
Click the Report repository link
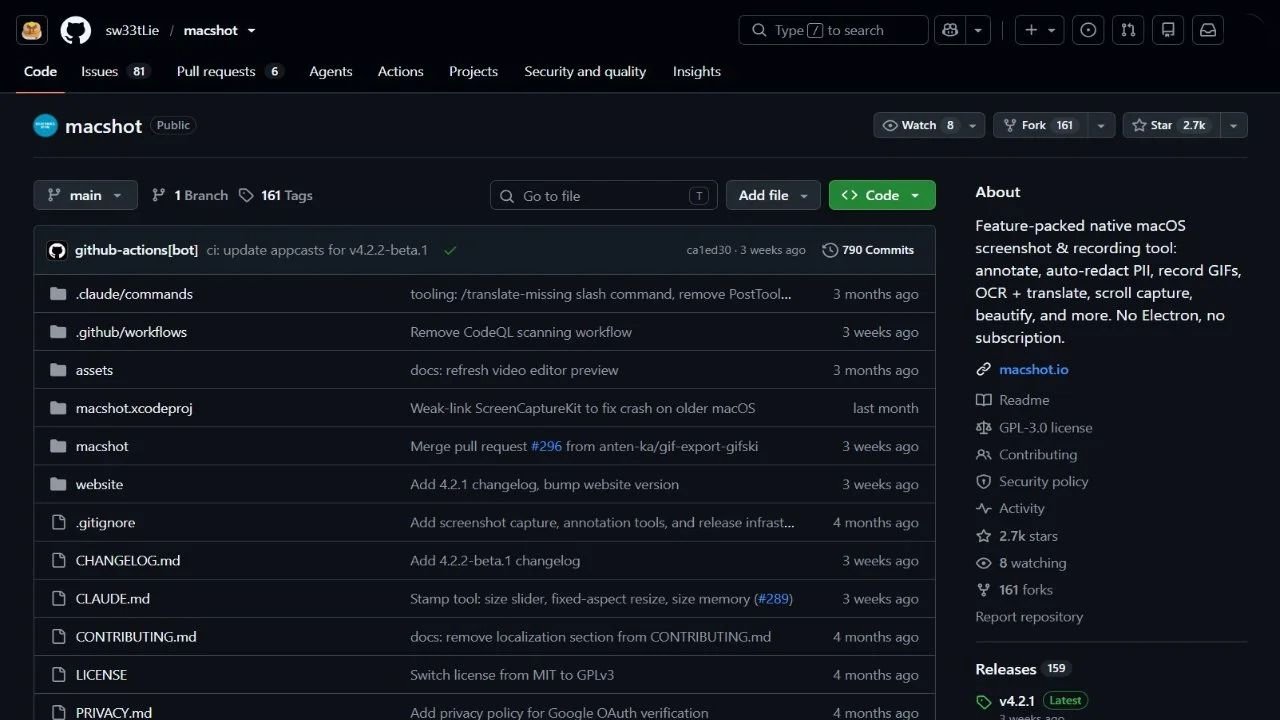[x=1029, y=617]
